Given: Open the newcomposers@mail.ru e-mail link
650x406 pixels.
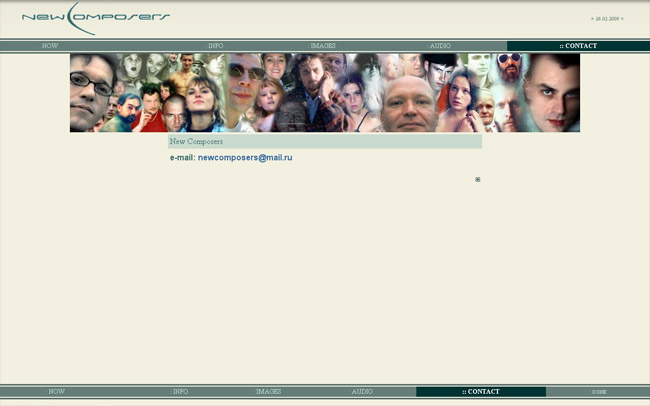Looking at the screenshot, I should point(245,158).
